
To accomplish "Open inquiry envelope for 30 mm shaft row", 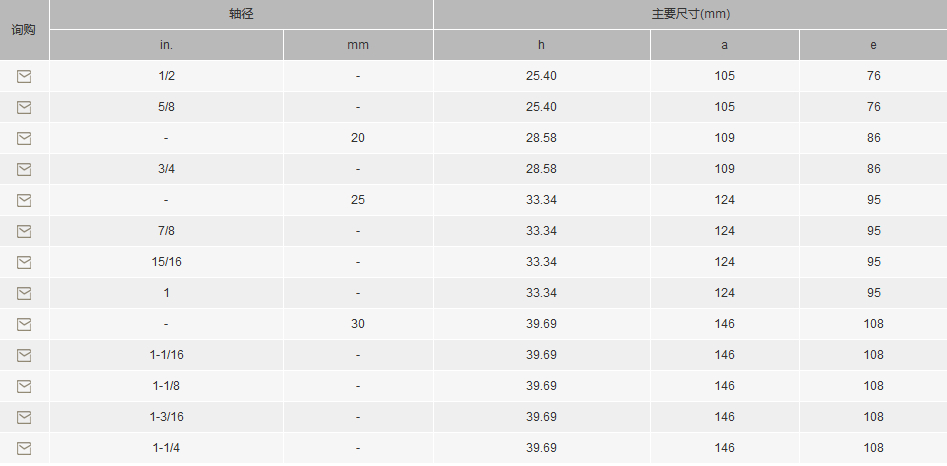I will coord(24,325).
